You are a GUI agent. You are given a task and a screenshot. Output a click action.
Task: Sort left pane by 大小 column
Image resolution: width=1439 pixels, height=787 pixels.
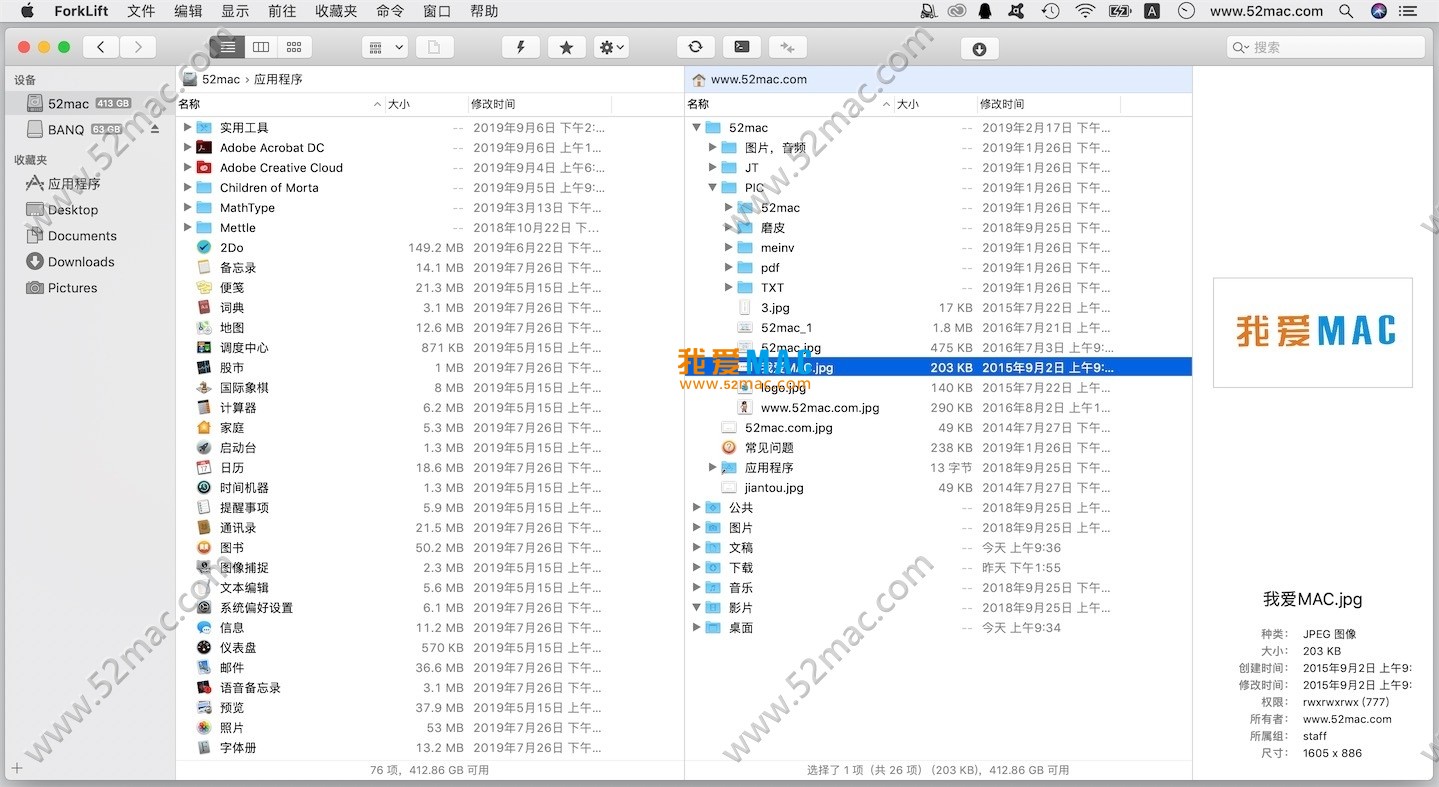tap(427, 104)
